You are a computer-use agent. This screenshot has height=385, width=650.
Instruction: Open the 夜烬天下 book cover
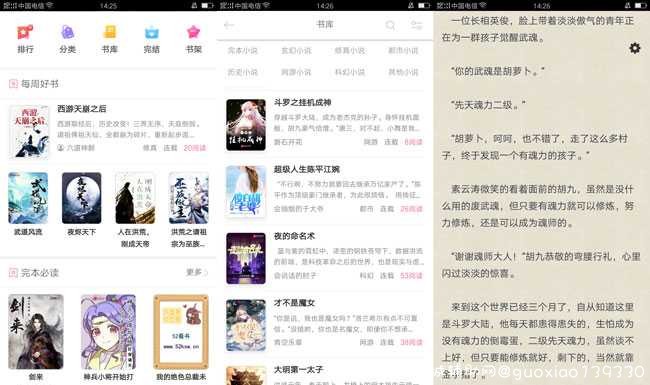tap(81, 198)
